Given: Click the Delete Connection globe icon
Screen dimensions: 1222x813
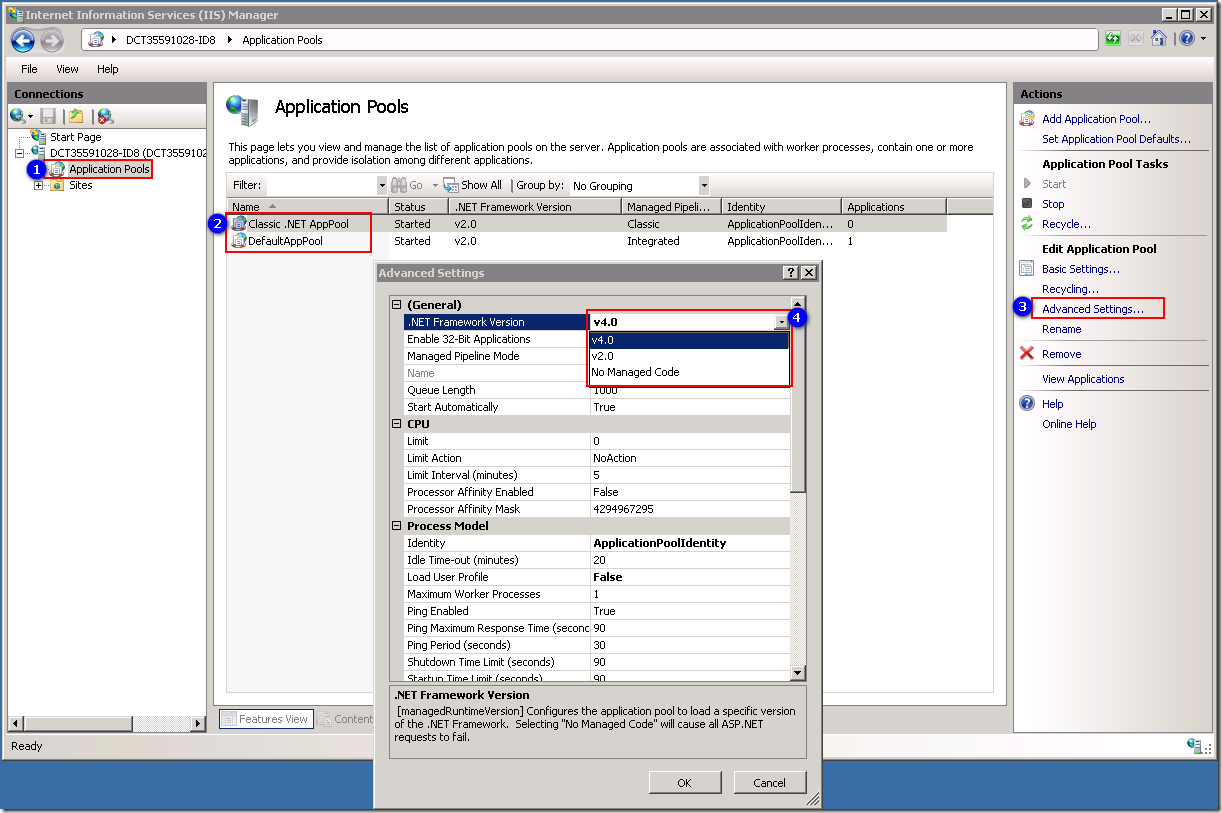Looking at the screenshot, I should click(x=105, y=116).
